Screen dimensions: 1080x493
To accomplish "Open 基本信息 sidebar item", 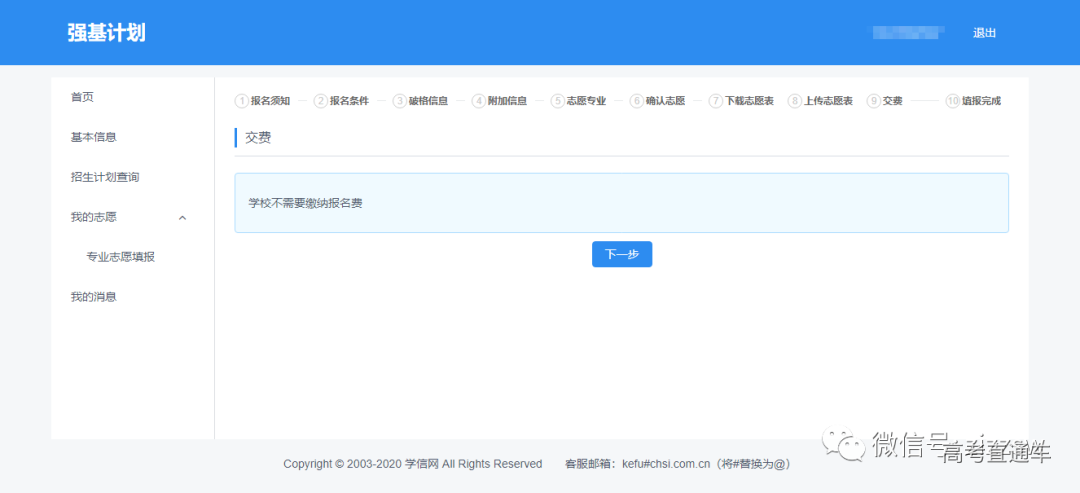I will (x=94, y=137).
